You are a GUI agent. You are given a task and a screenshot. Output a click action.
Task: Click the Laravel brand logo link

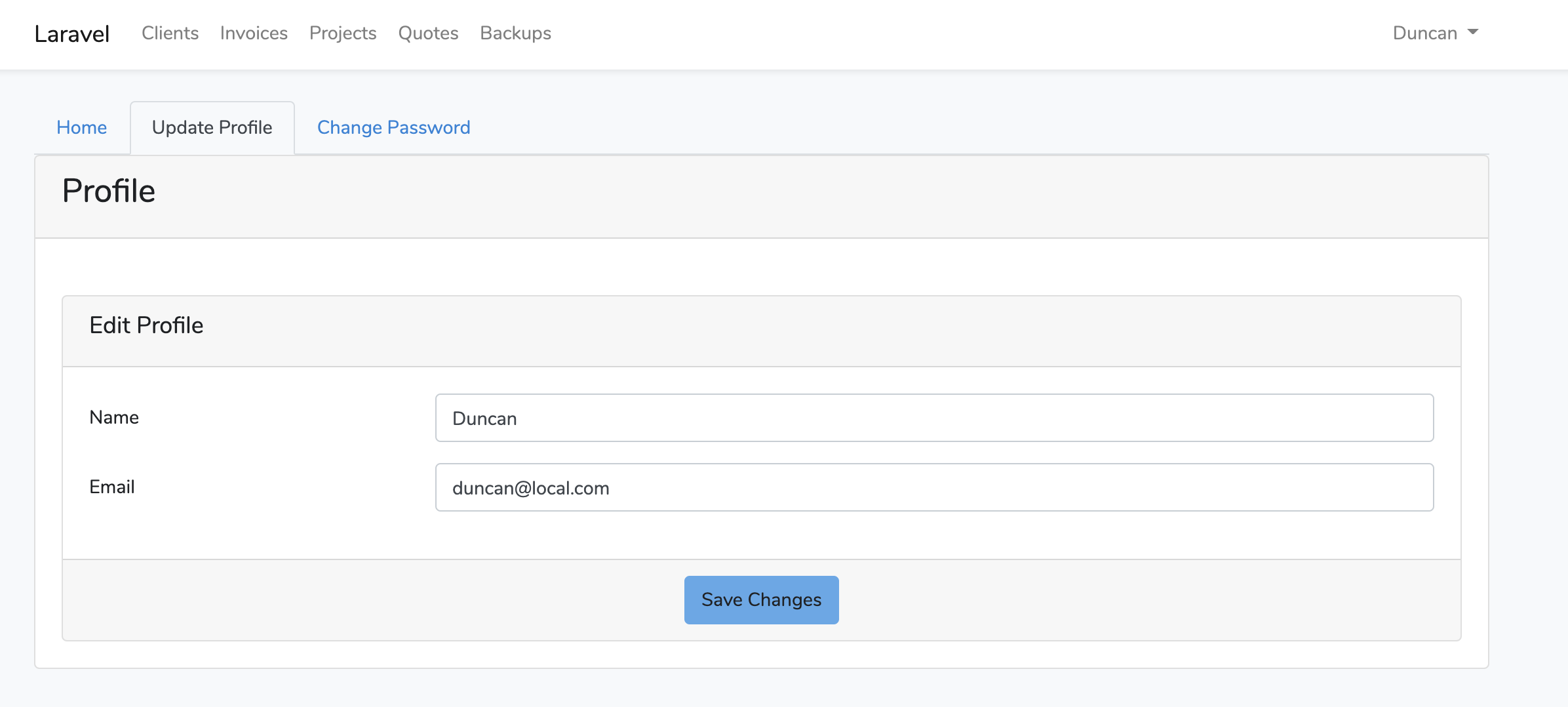71,33
